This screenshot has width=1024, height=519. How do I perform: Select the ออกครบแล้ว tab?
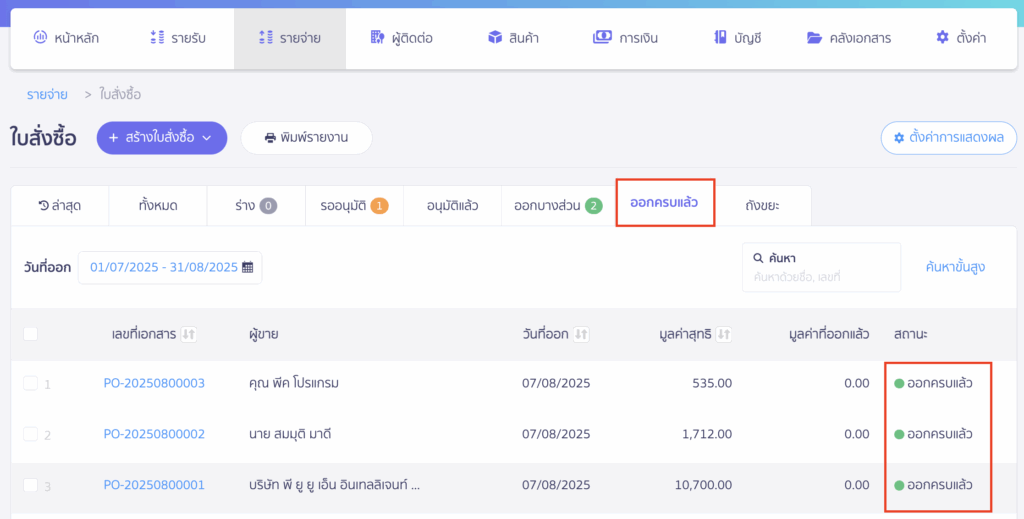click(x=665, y=203)
